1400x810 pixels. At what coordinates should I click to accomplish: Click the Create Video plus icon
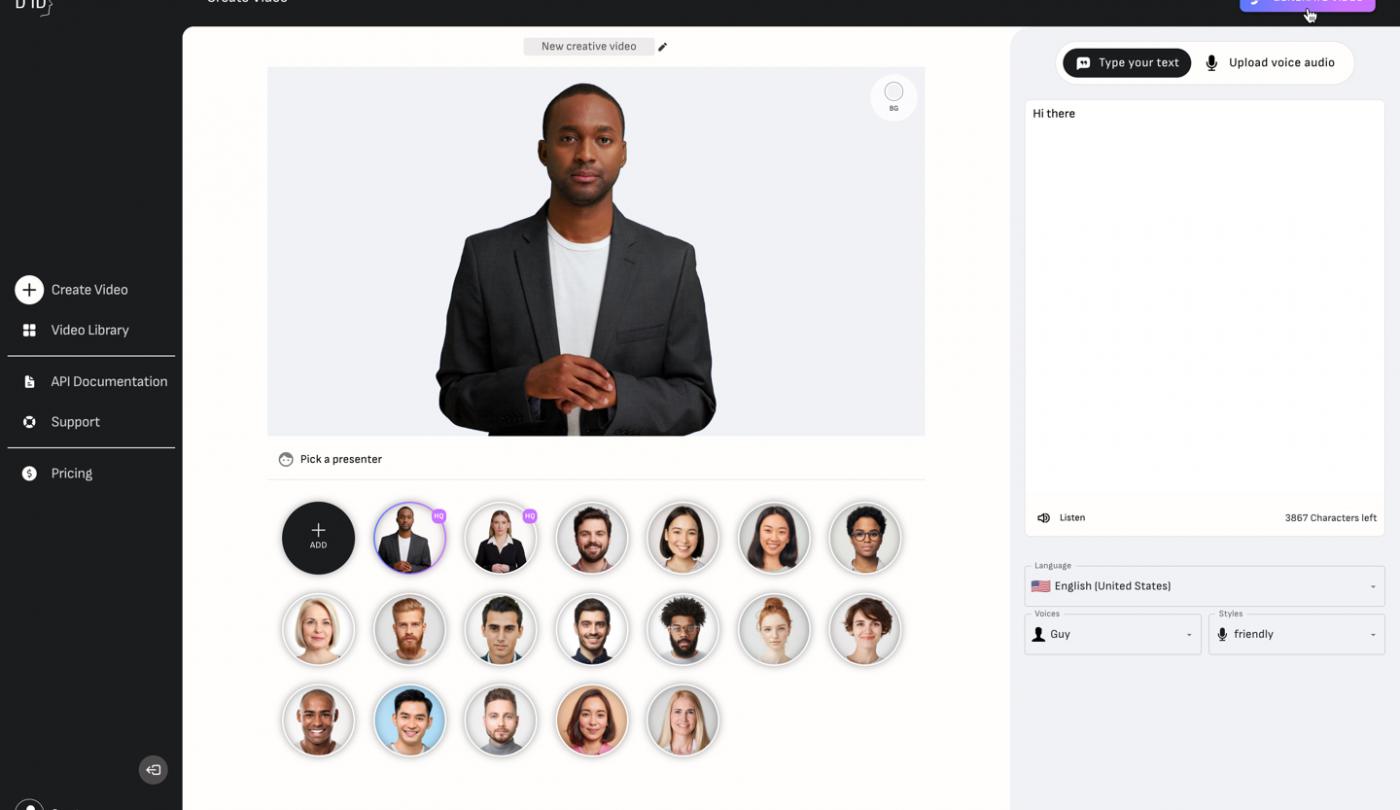(29, 290)
